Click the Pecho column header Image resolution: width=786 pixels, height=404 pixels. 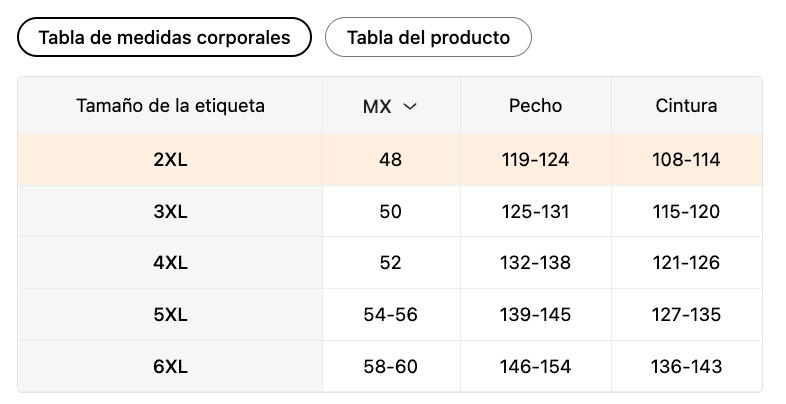coord(535,105)
